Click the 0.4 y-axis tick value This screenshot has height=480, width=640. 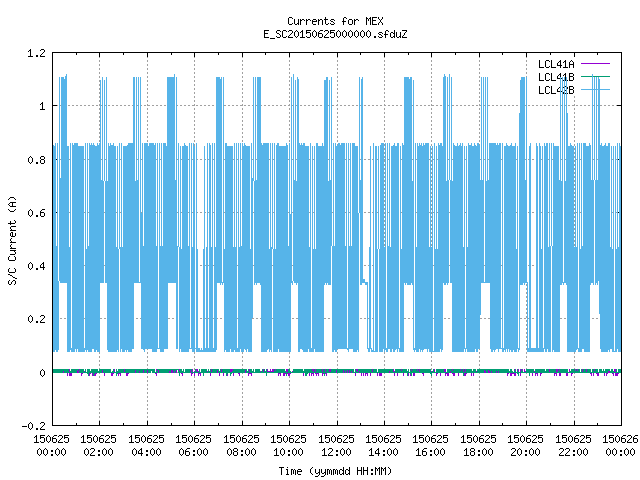pos(36,266)
